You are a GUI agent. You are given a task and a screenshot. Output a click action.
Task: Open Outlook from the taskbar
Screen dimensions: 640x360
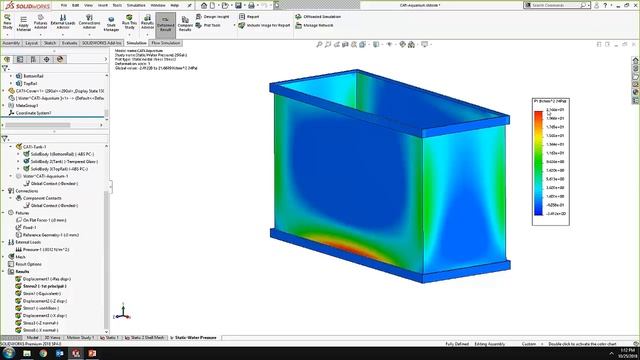(60, 353)
